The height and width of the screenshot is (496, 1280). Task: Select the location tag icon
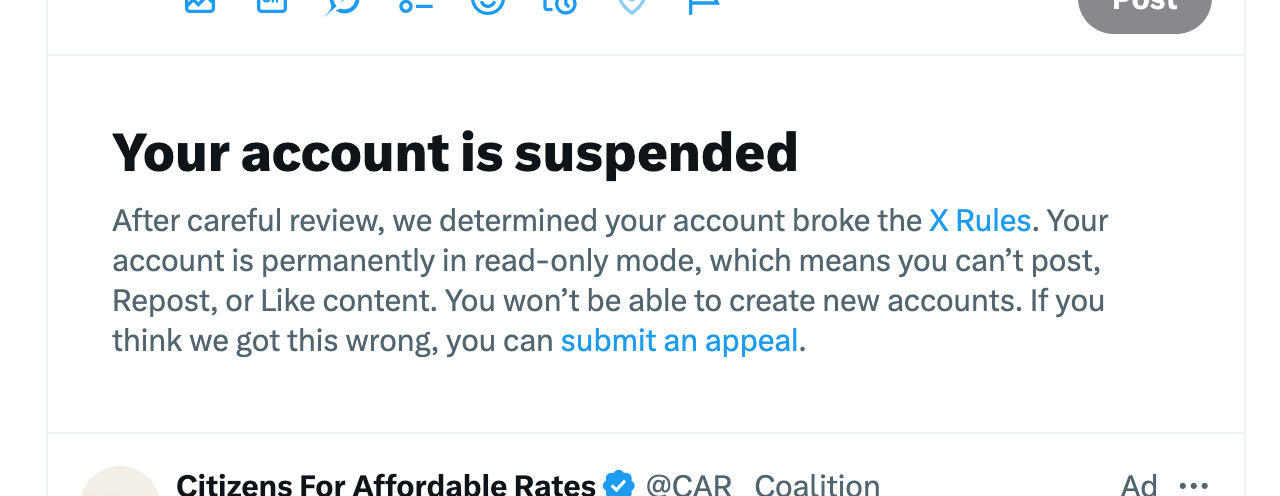tap(631, 4)
